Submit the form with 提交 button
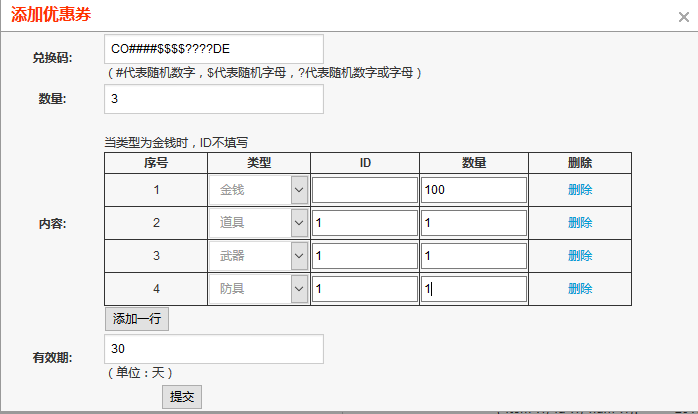 click(x=182, y=397)
